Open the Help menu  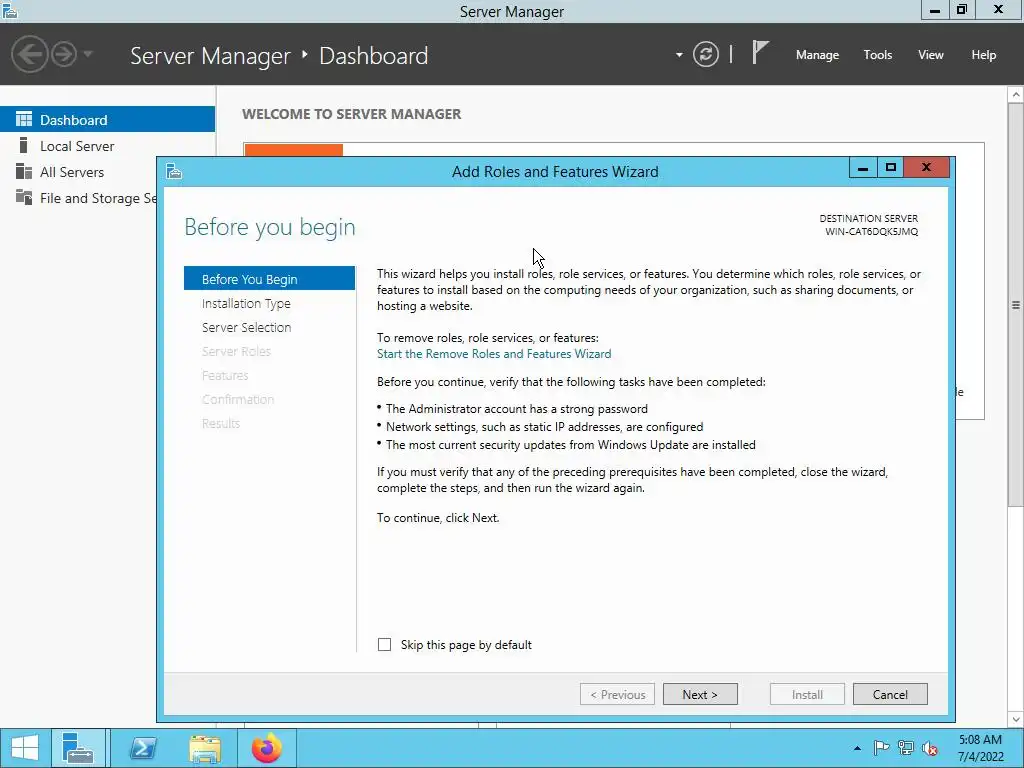click(x=983, y=55)
